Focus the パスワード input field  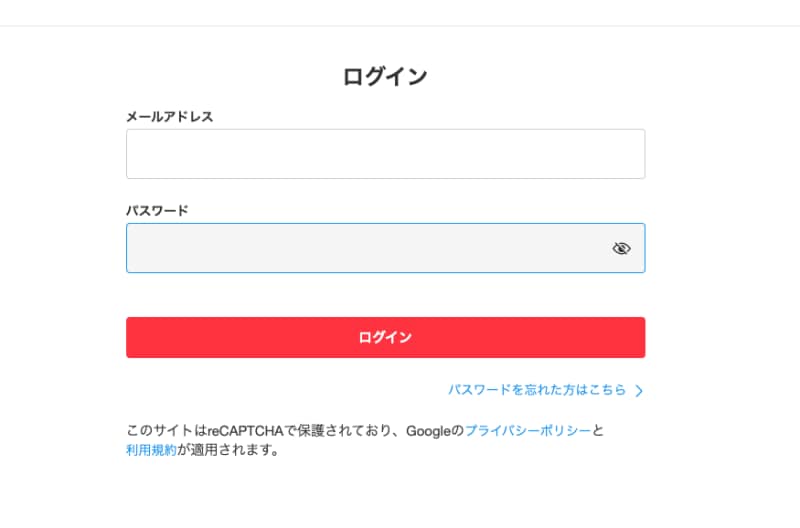pyautogui.click(x=365, y=248)
